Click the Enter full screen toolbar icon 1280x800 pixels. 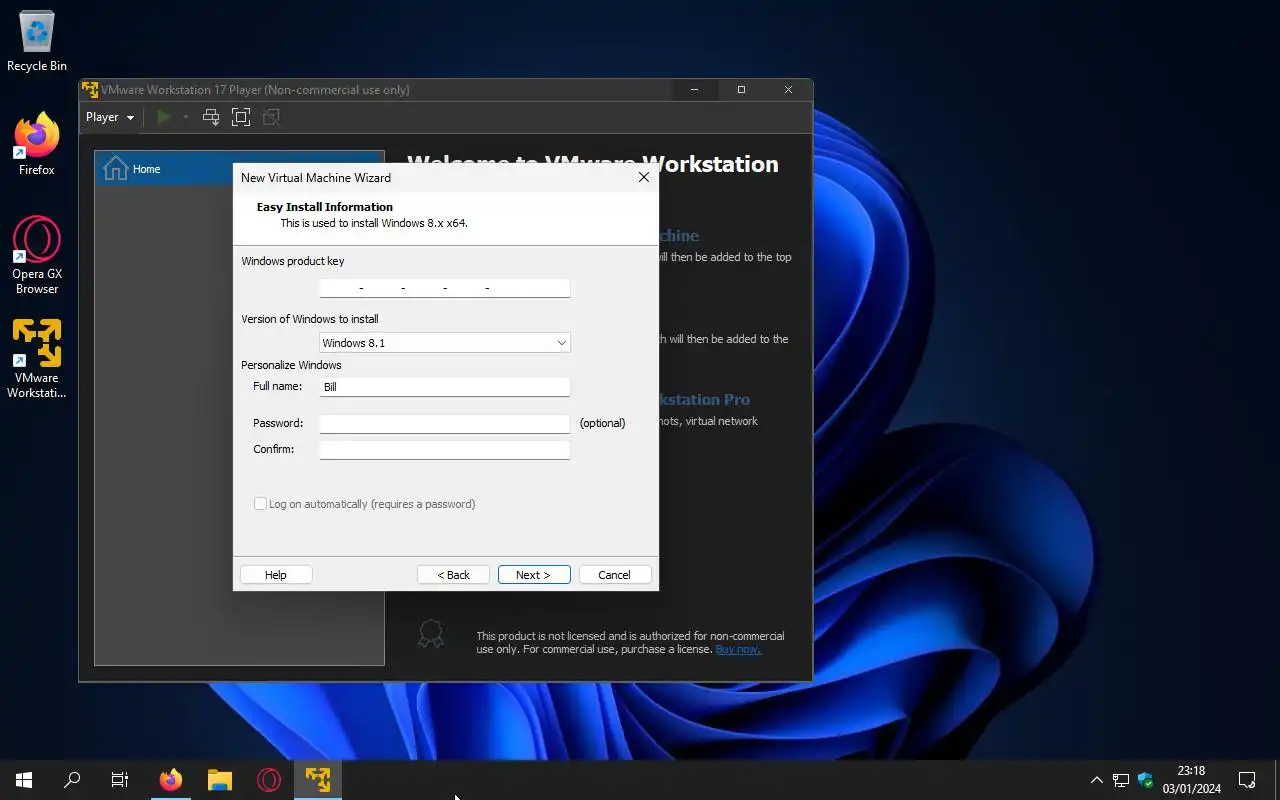pos(241,117)
